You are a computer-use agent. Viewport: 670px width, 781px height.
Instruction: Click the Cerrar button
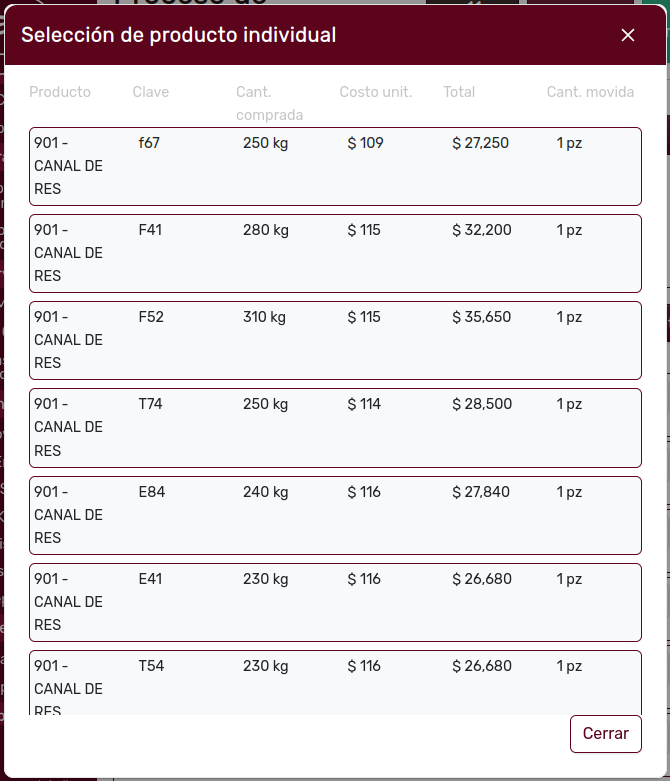coord(605,733)
